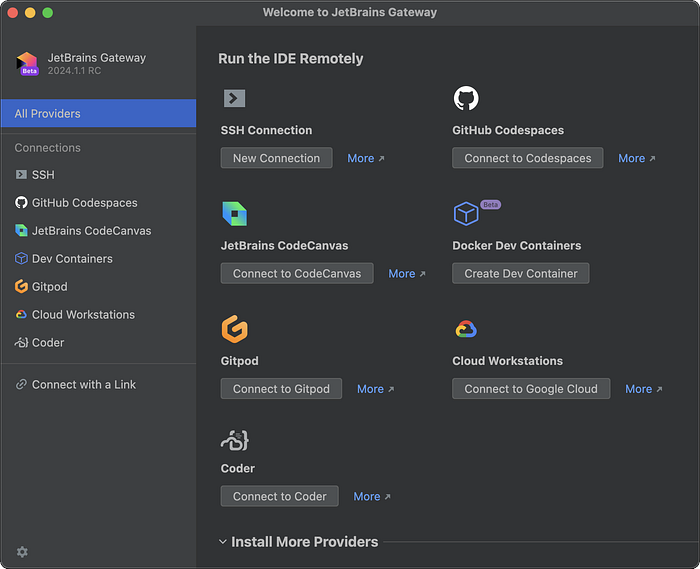The image size is (700, 569).
Task: Select Dev Containers in the sidebar
Action: 72,259
